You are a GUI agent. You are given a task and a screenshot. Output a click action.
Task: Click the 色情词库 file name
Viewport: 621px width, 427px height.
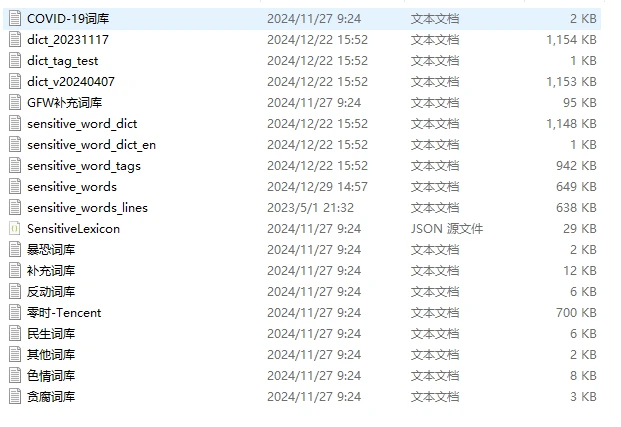click(51, 376)
